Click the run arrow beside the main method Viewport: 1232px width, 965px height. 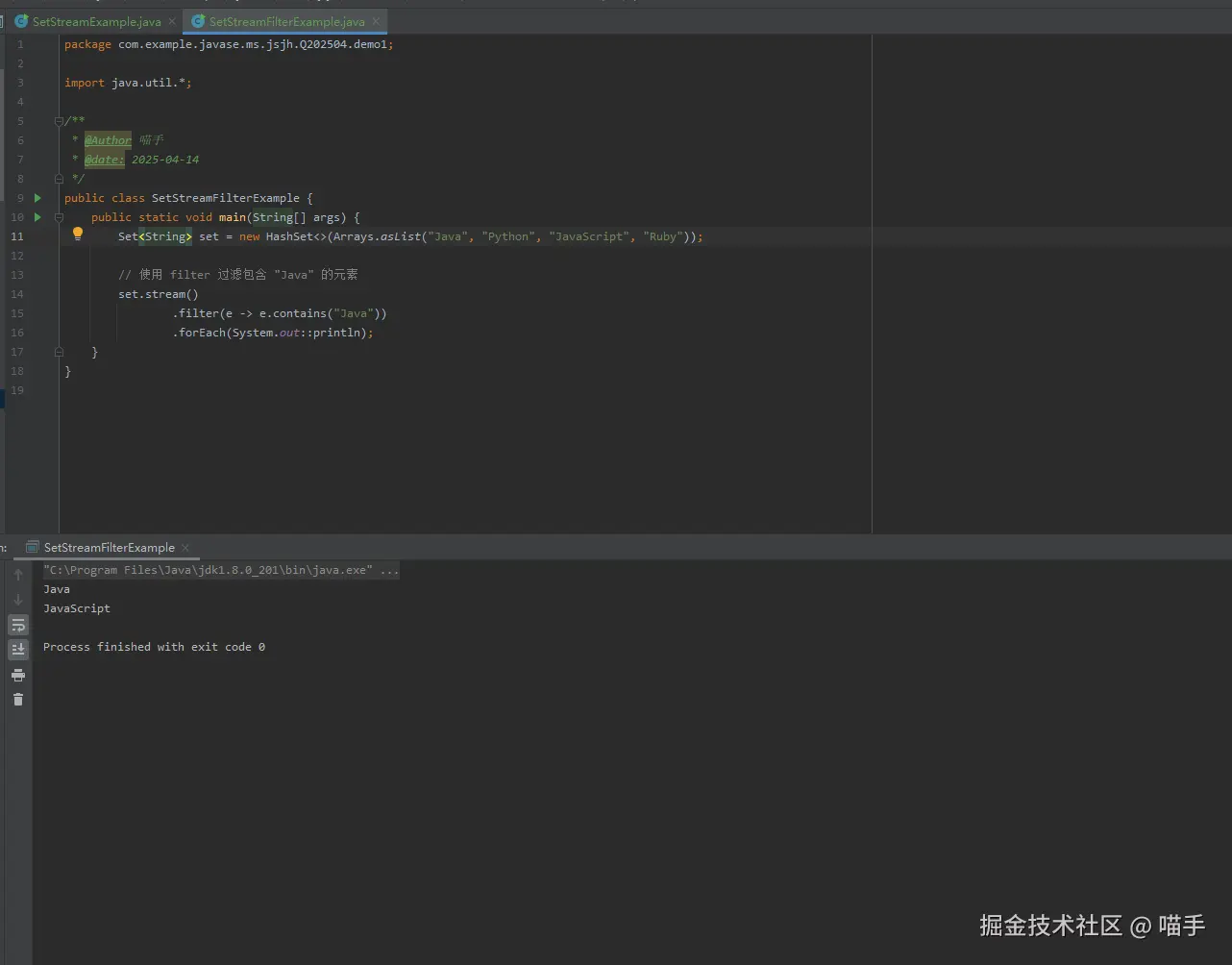coord(37,217)
